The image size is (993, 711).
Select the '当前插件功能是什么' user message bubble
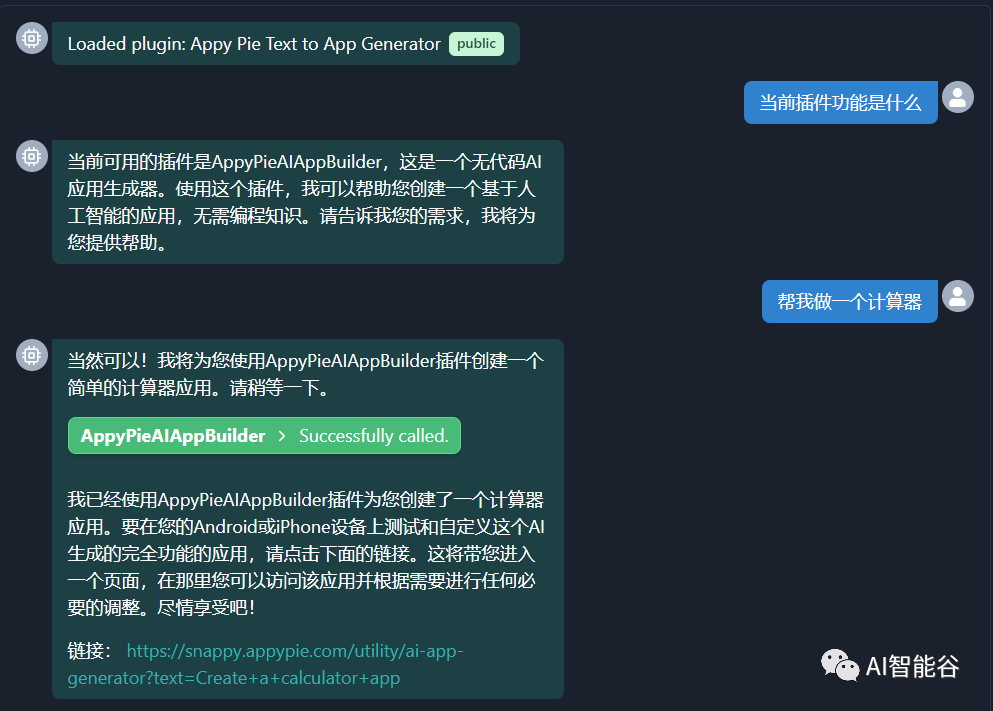coord(840,102)
